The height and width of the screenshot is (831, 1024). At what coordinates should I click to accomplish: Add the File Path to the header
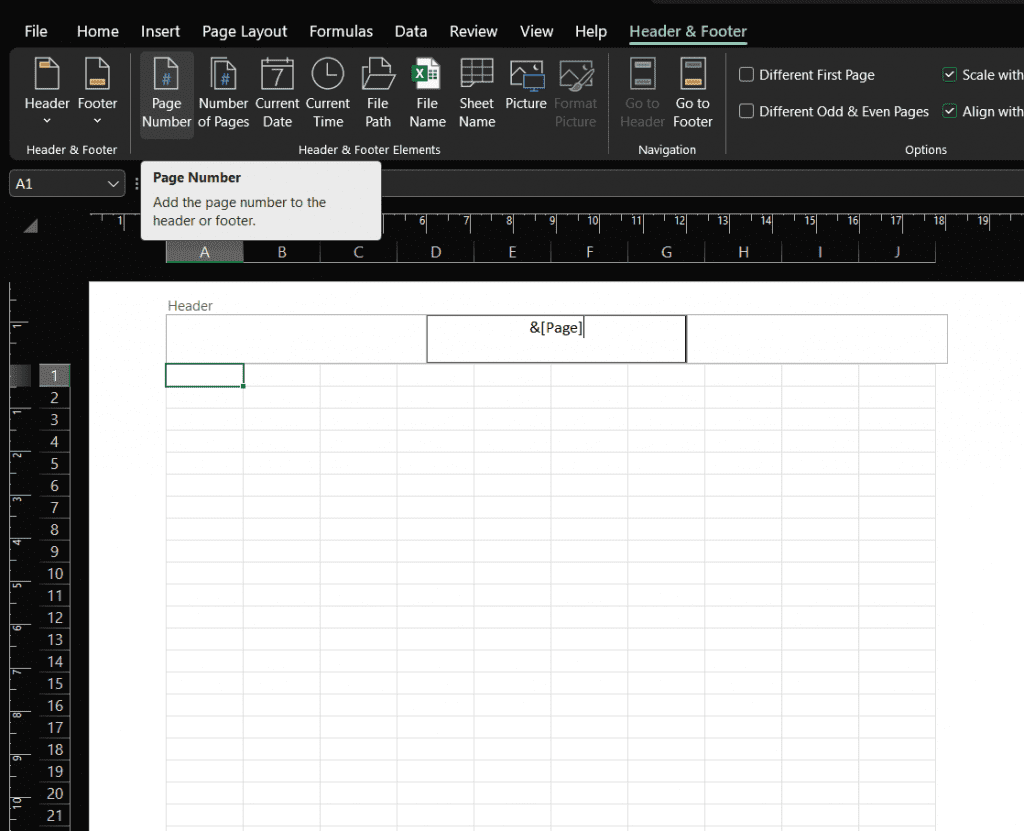[377, 90]
